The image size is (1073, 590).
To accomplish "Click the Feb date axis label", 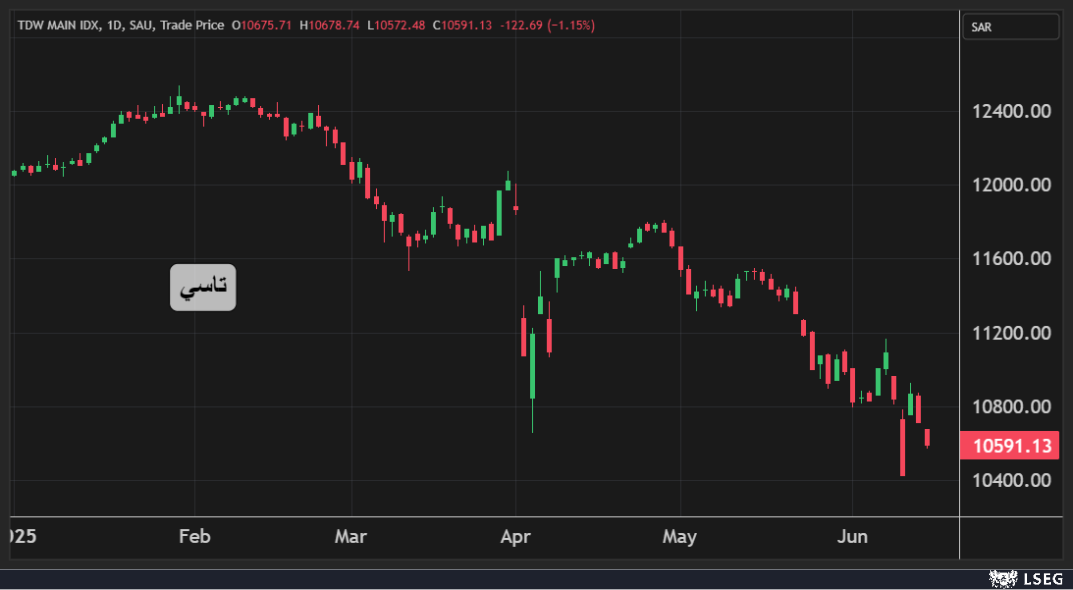I will pyautogui.click(x=194, y=537).
